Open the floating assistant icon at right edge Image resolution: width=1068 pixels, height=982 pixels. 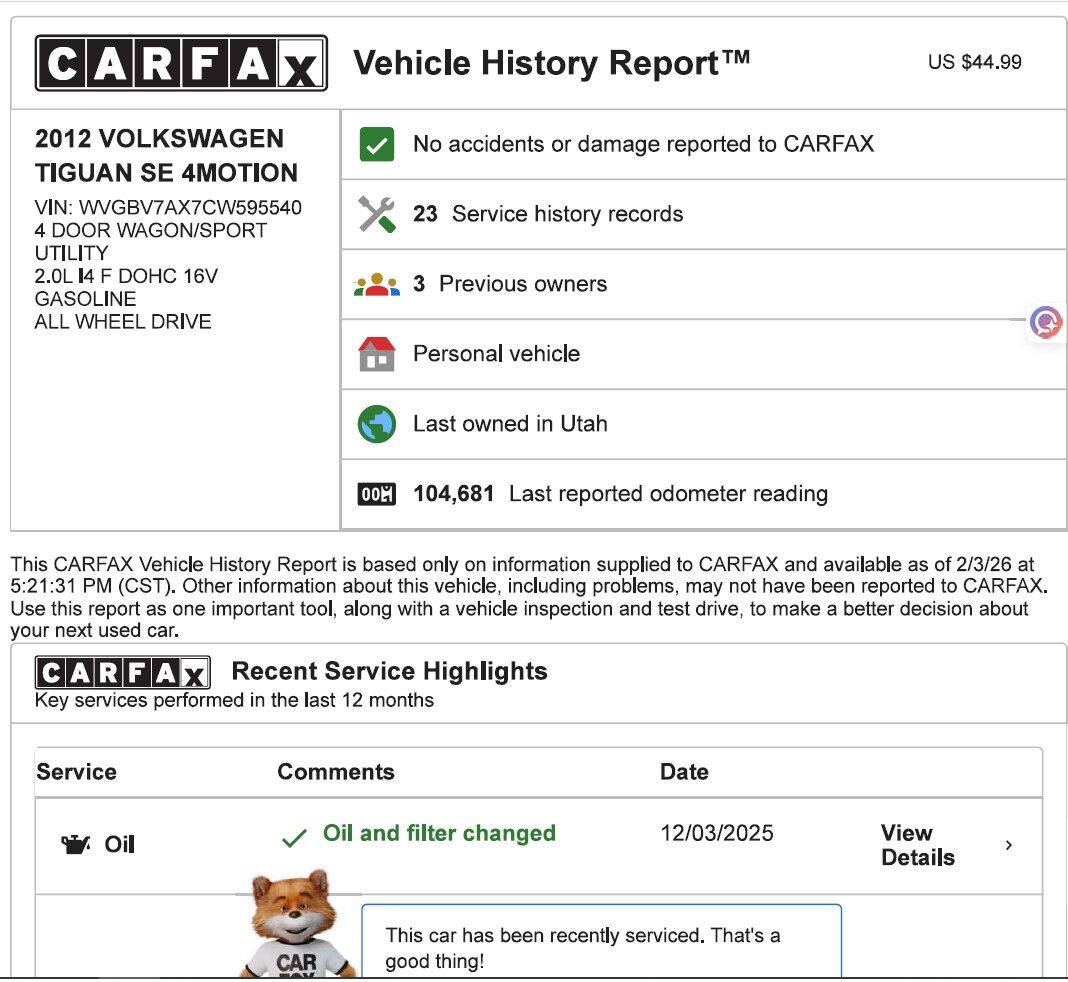click(x=1046, y=322)
